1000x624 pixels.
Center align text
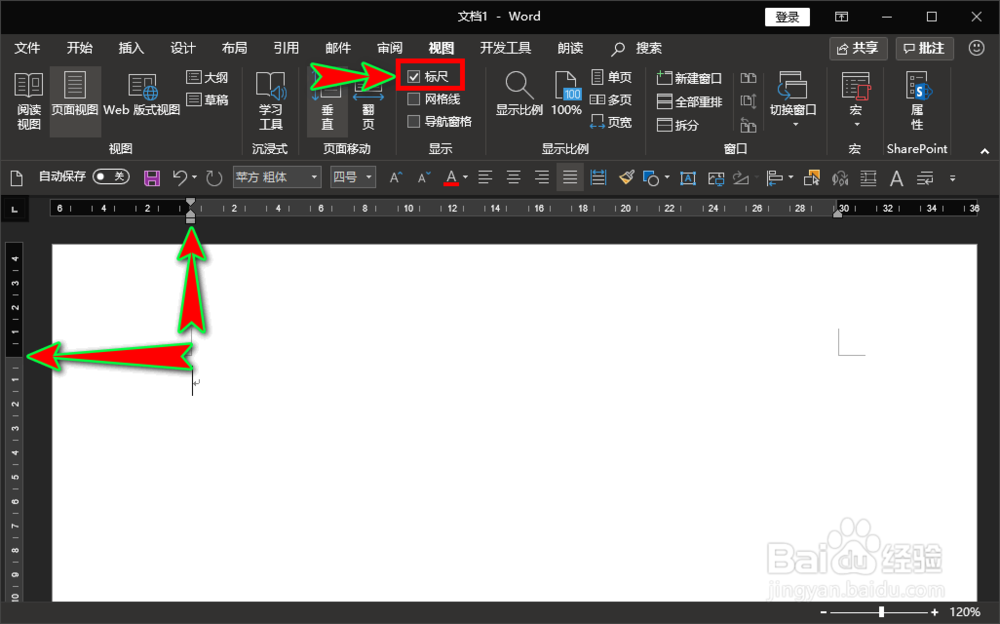[513, 178]
